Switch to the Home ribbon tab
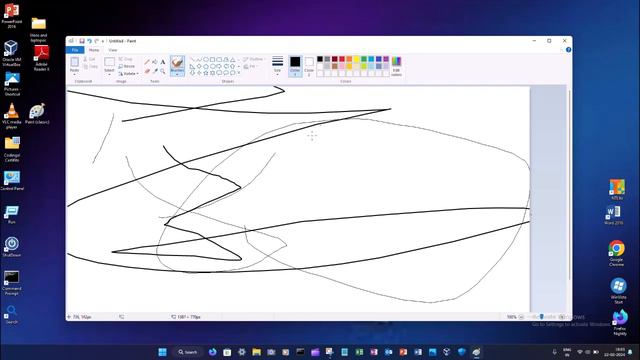The height and width of the screenshot is (360, 640). 94,50
